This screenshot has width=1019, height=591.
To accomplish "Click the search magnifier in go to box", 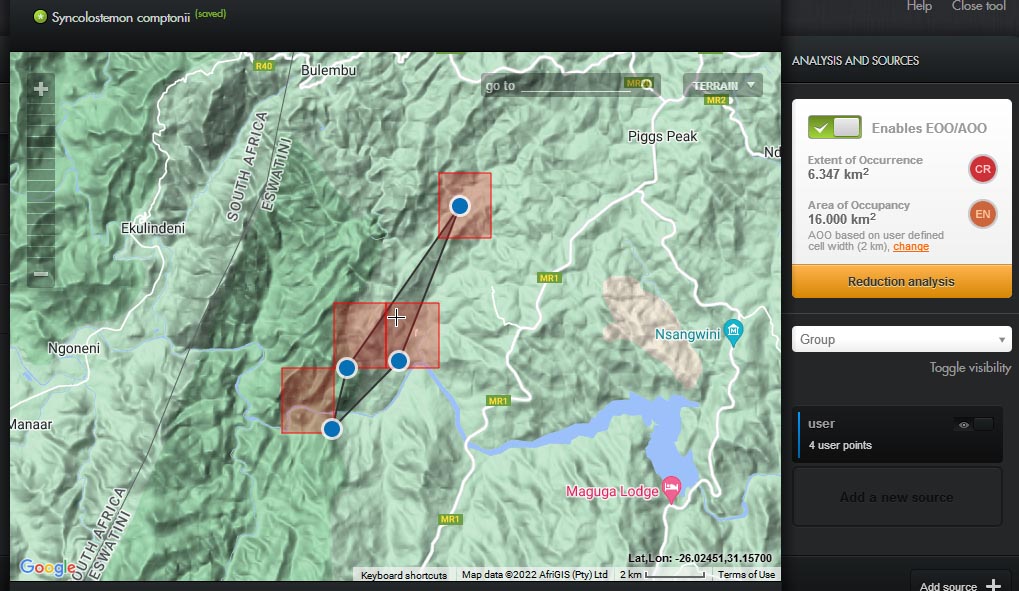I will click(x=647, y=85).
